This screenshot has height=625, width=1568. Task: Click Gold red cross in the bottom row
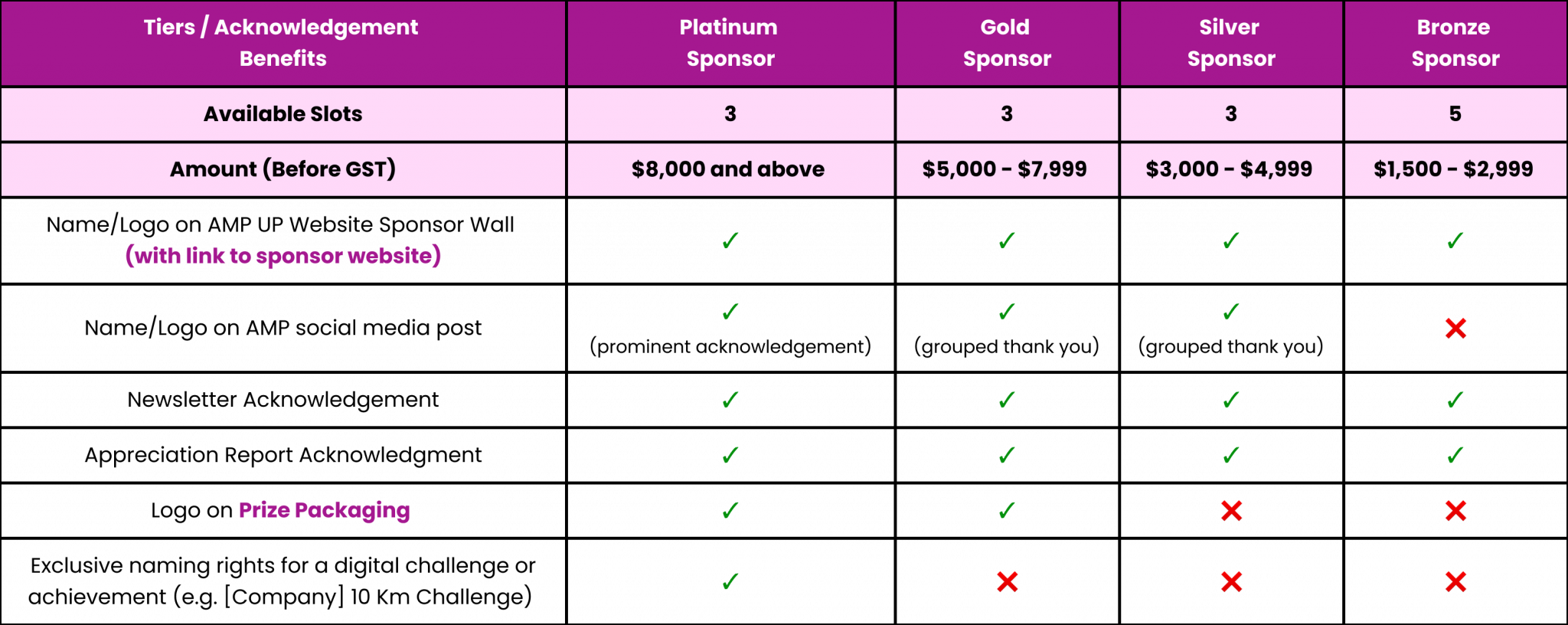pos(1007,582)
